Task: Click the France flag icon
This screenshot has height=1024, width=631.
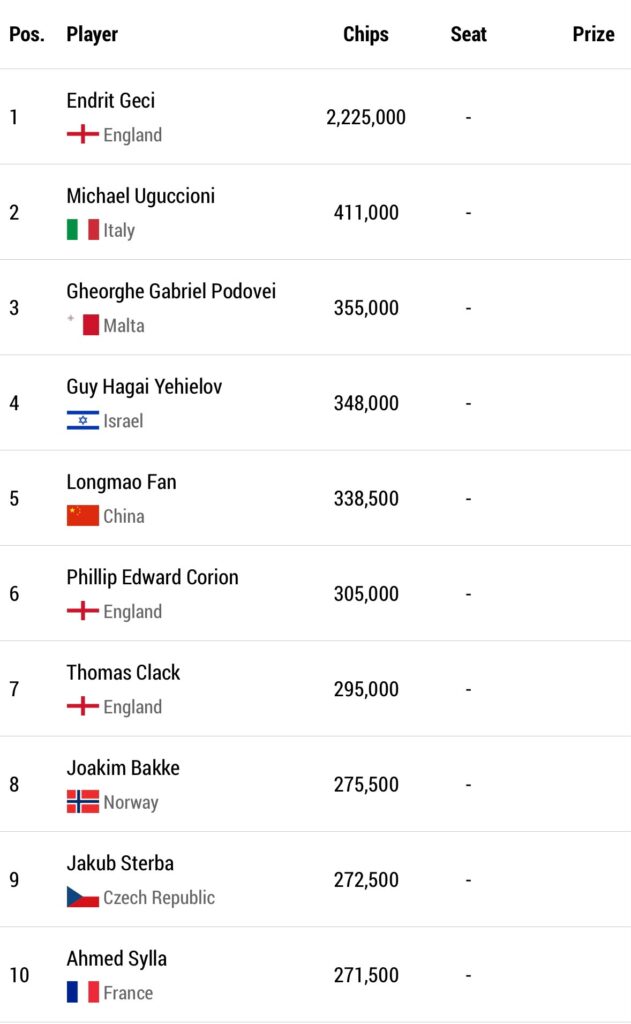Action: [83, 992]
